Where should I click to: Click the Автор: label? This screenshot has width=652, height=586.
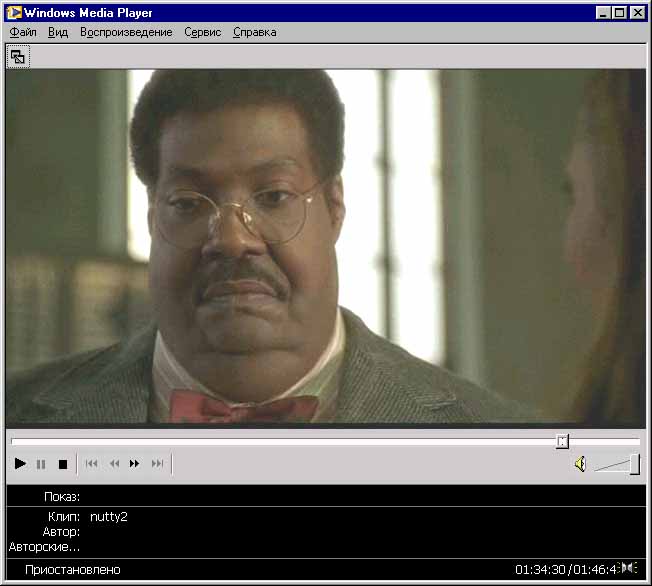pos(62,532)
